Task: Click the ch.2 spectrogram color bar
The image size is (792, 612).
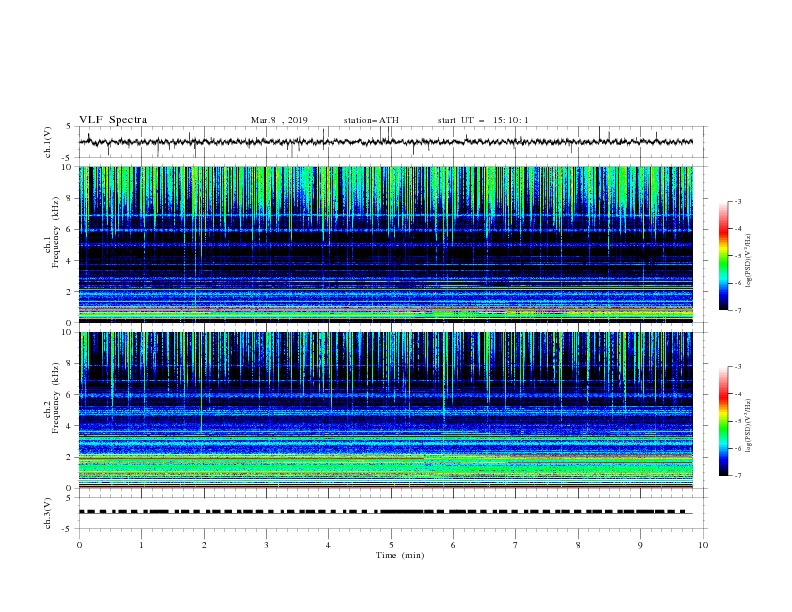Action: (x=723, y=421)
